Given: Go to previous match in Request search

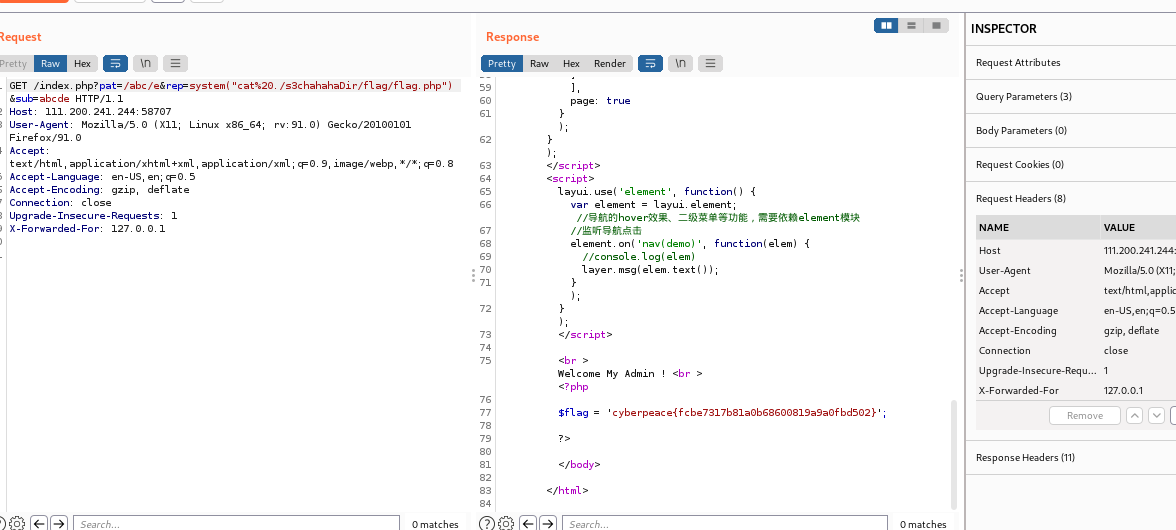Looking at the screenshot, I should [x=39, y=523].
